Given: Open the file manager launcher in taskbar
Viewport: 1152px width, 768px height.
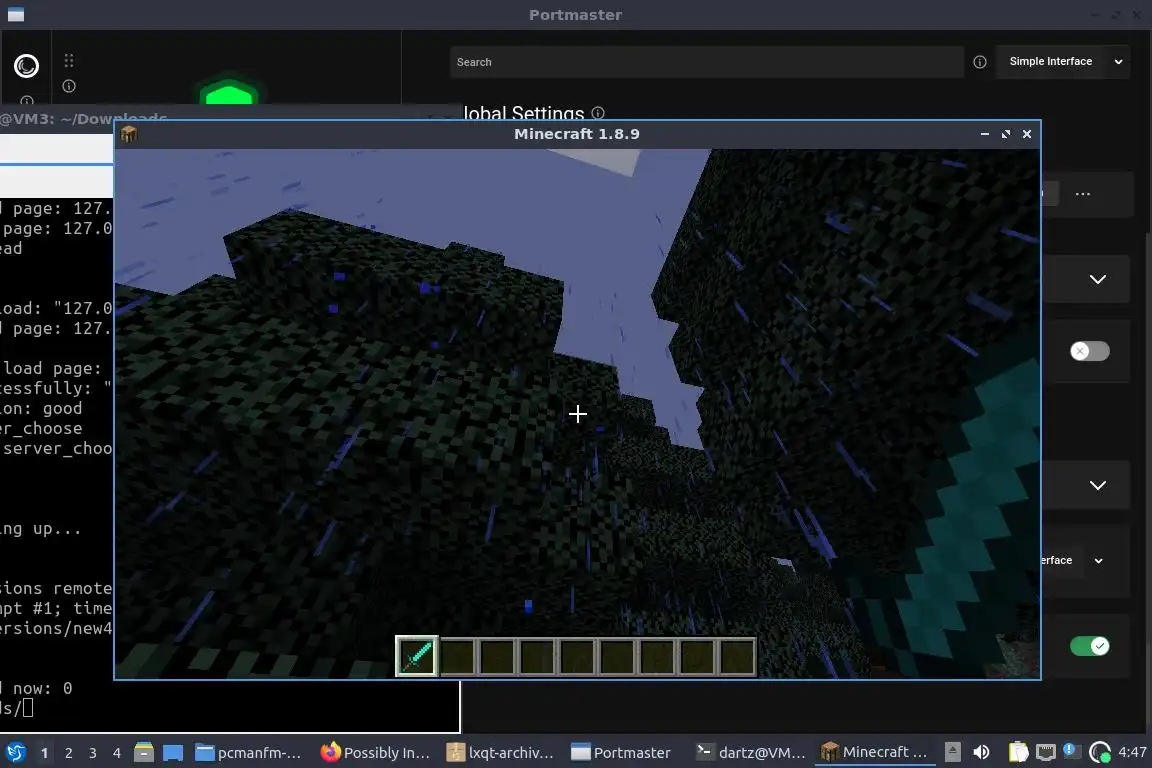Looking at the screenshot, I should point(143,752).
